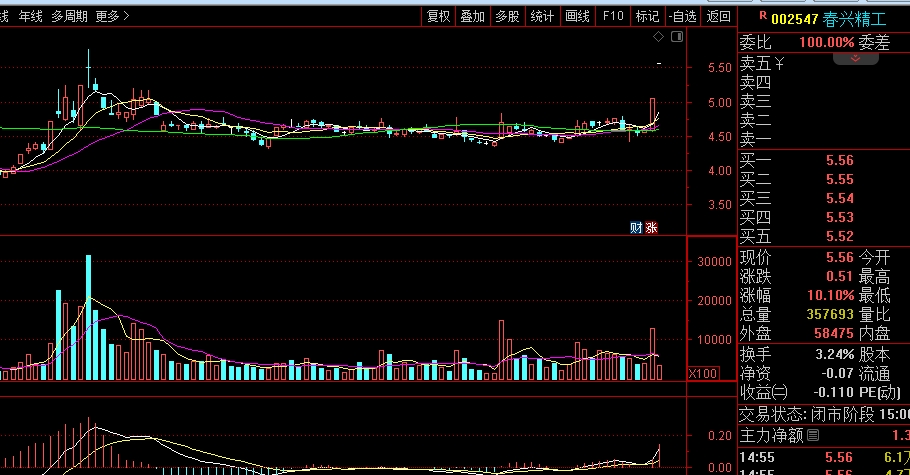Open the 涨 limit-up badge on the chart
The image size is (910, 475).
651,228
